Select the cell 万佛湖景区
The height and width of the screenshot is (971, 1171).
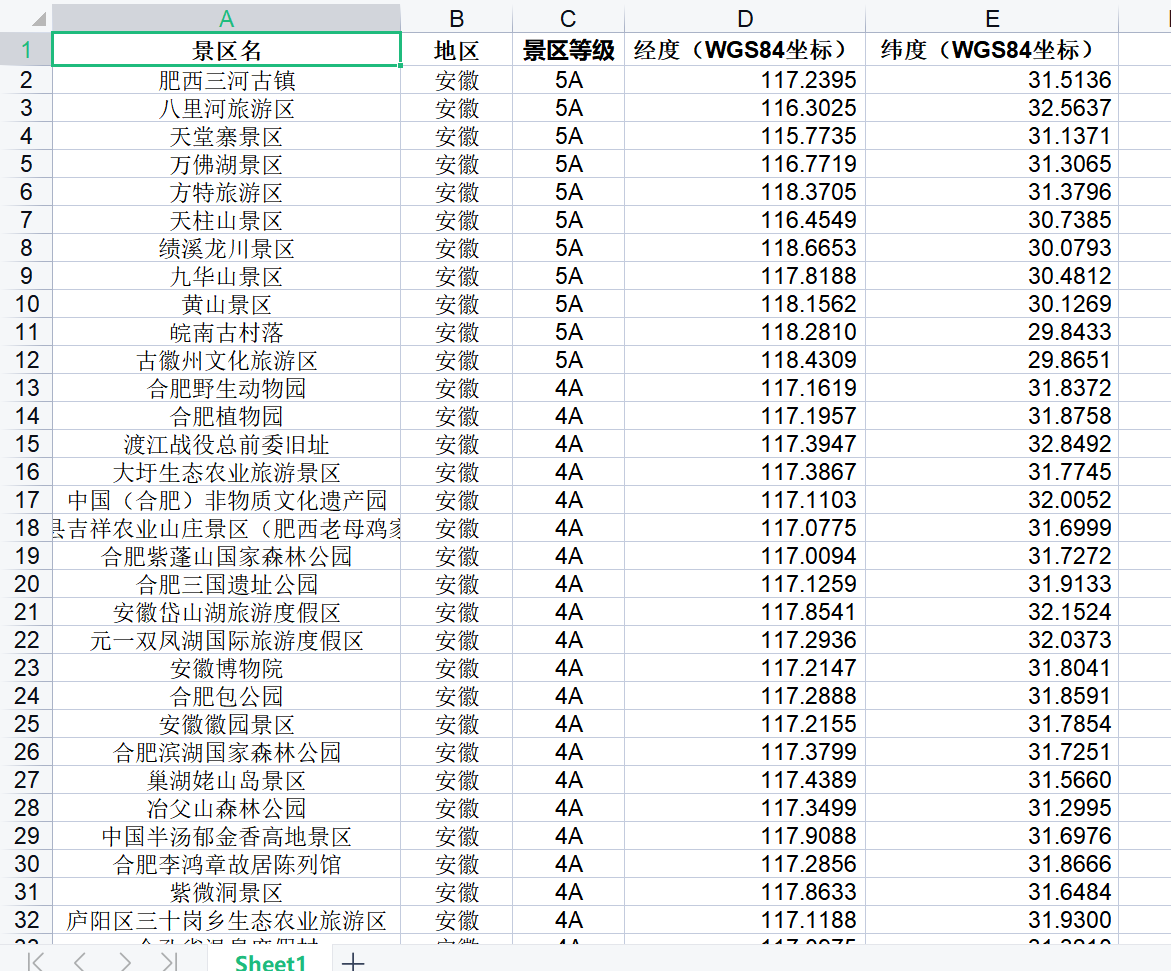pos(226,164)
